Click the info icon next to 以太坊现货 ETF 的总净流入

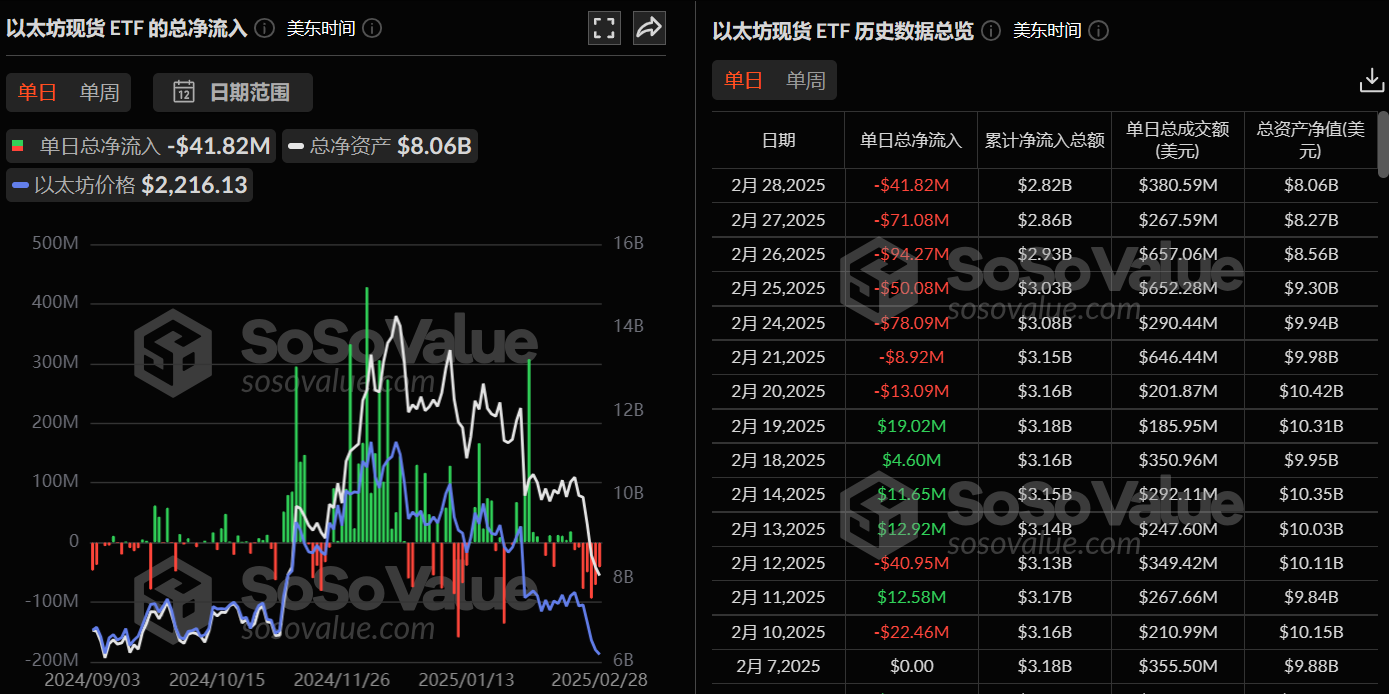point(263,28)
